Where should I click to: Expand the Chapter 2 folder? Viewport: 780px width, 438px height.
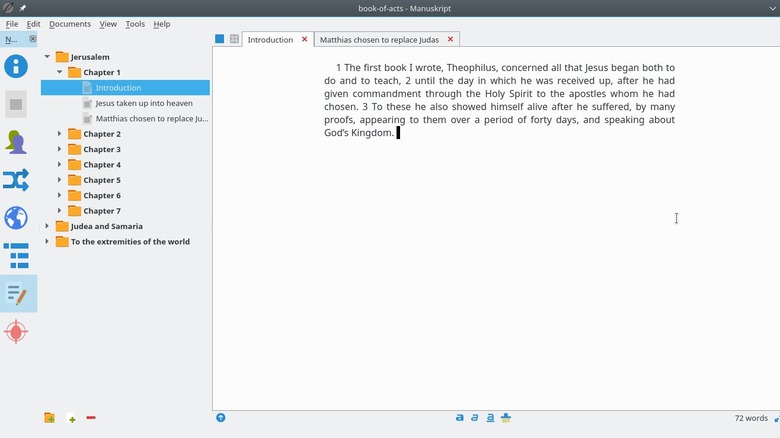tap(59, 134)
